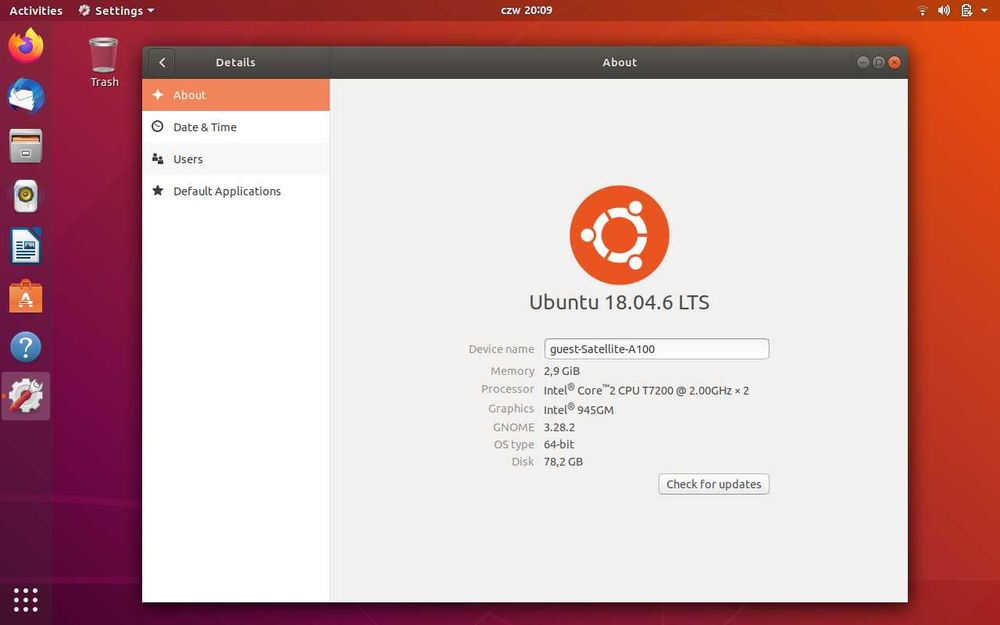This screenshot has height=625, width=1000.
Task: Switch to Default Applications section
Action: pos(236,191)
